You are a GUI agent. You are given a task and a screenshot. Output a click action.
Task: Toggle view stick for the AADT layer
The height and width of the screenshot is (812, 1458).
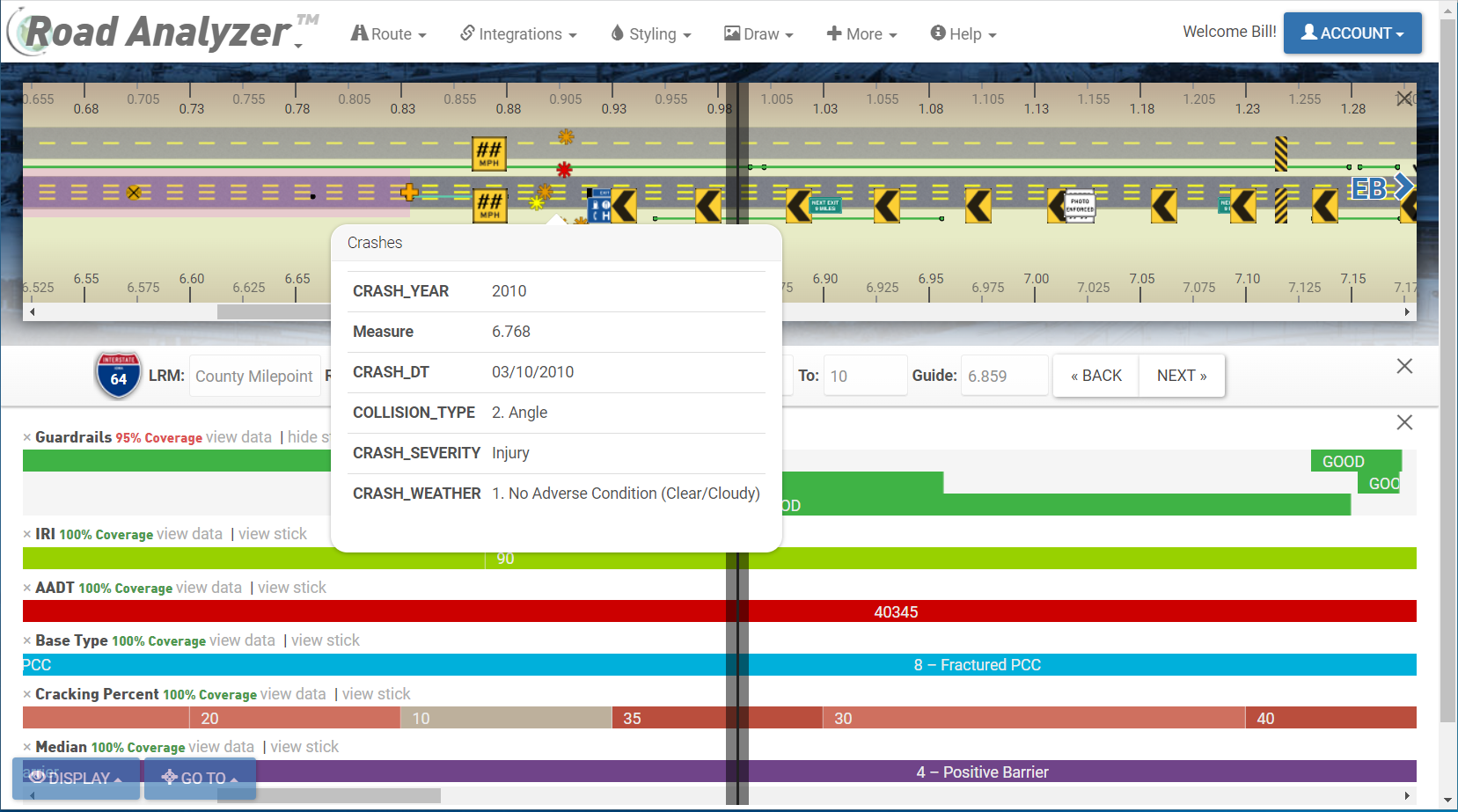tap(292, 588)
